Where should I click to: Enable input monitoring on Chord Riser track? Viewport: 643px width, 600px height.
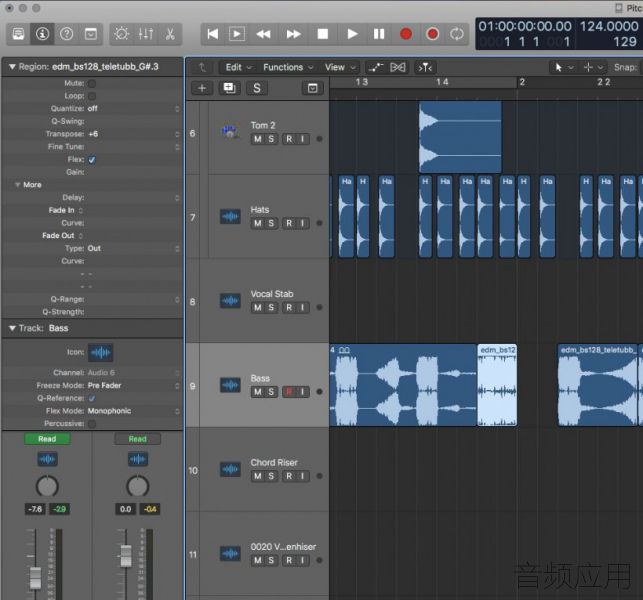tap(303, 476)
